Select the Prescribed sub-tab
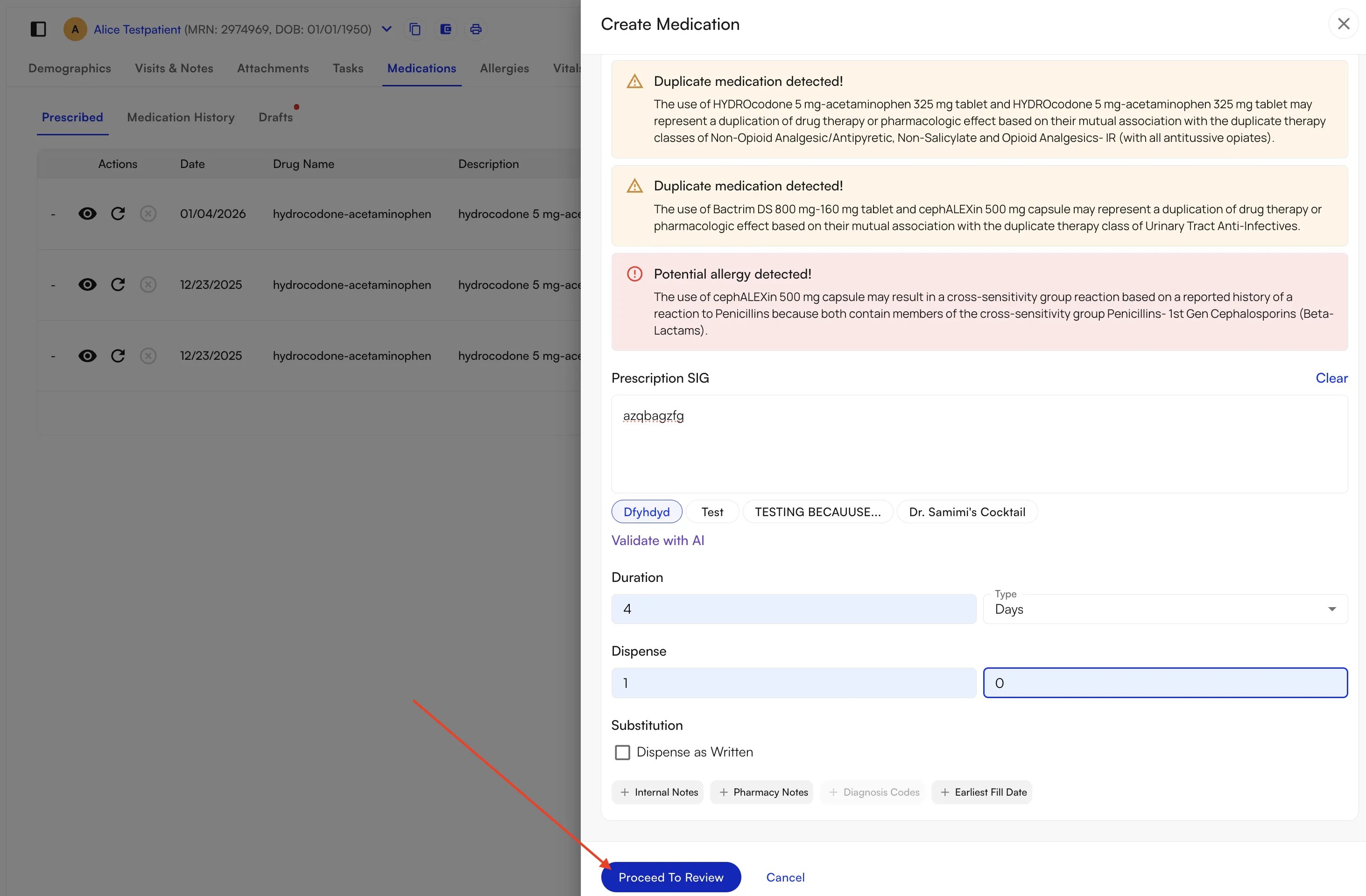Viewport: 1366px width, 896px height. coord(72,117)
